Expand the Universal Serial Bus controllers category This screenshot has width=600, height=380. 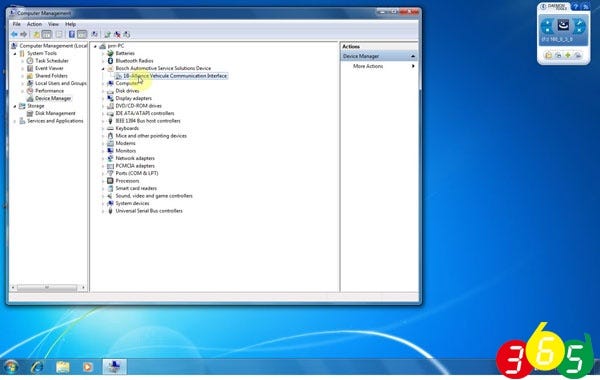[x=103, y=211]
